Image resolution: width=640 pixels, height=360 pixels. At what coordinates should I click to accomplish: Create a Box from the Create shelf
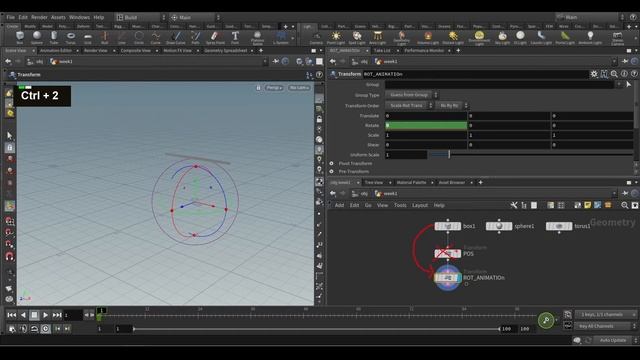20,38
